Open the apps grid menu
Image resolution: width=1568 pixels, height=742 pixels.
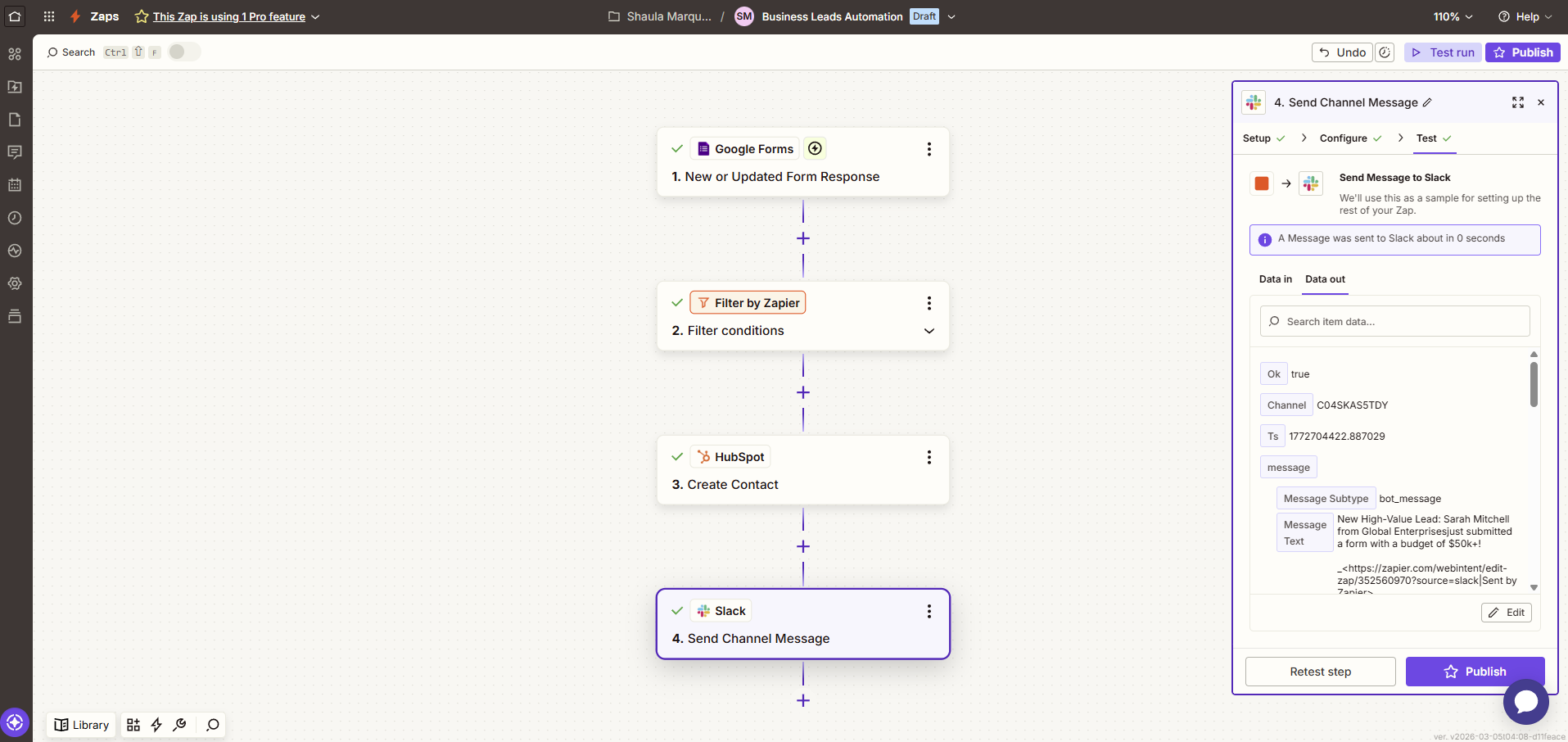tap(49, 16)
